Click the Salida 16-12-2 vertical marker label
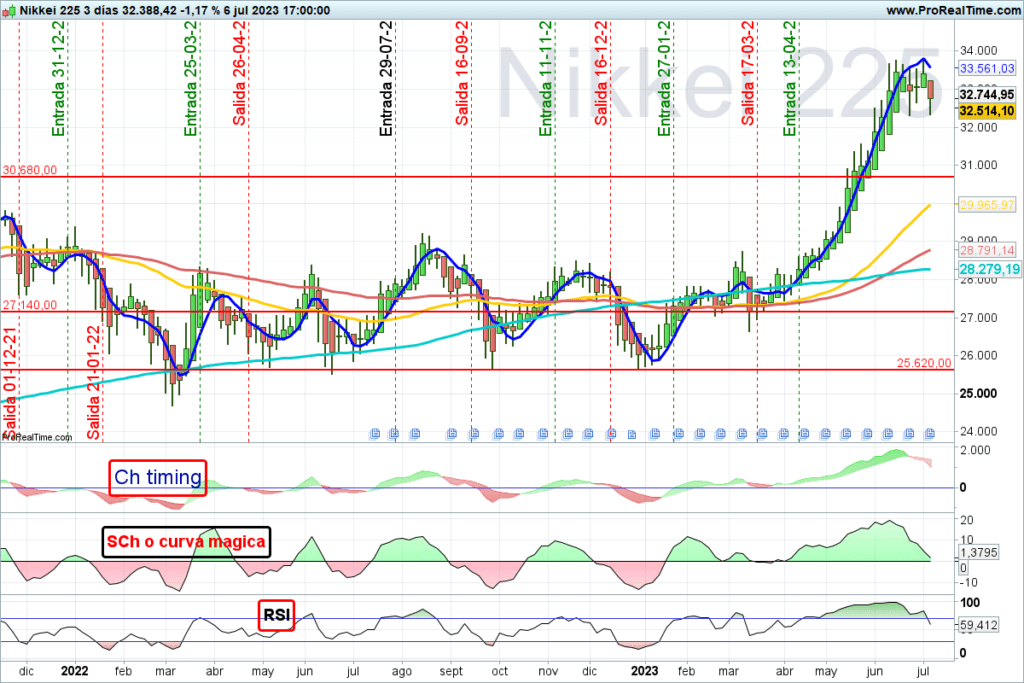1024x683 pixels. click(601, 73)
